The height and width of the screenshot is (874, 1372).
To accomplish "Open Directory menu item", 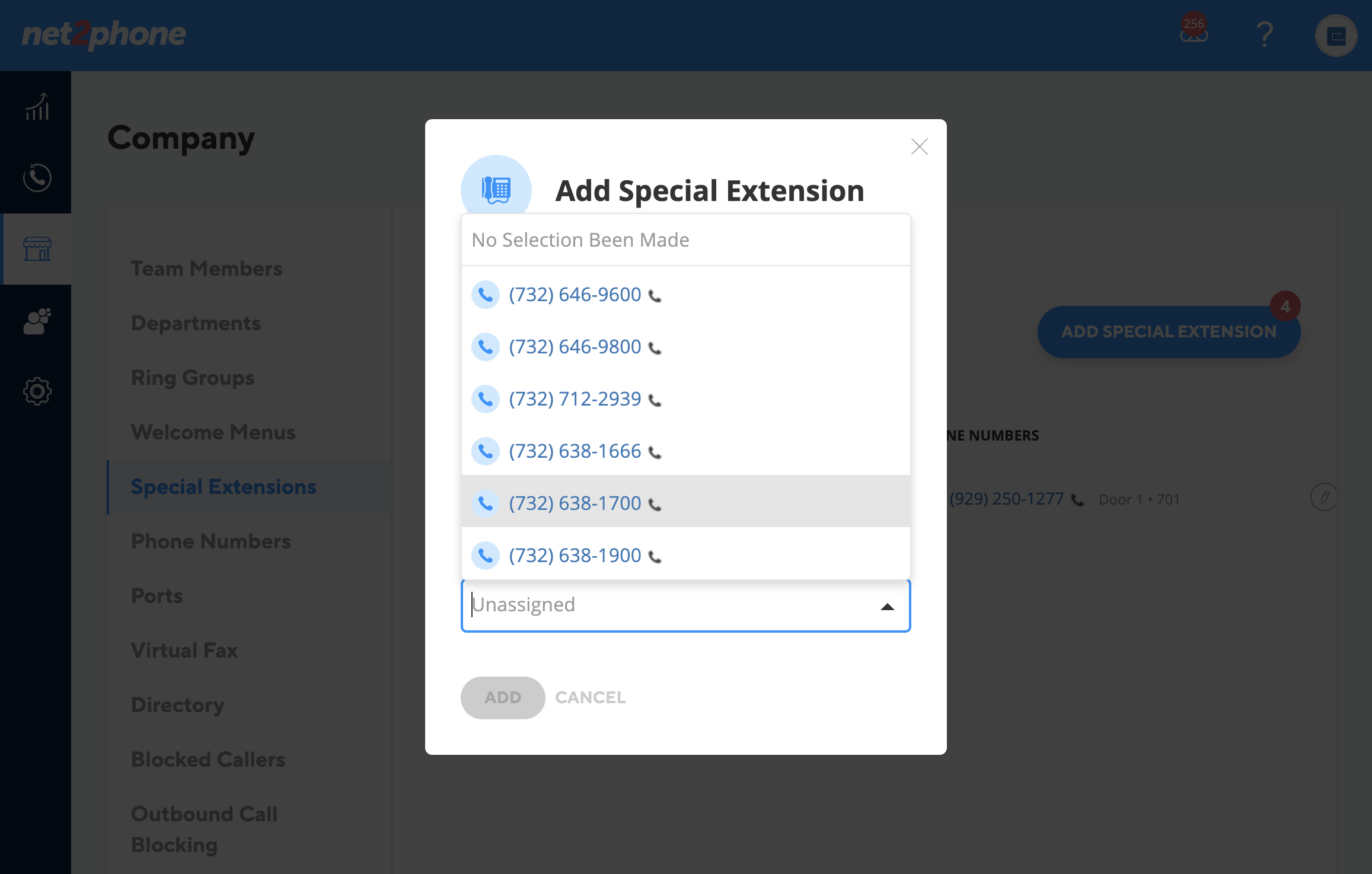I will (x=177, y=705).
